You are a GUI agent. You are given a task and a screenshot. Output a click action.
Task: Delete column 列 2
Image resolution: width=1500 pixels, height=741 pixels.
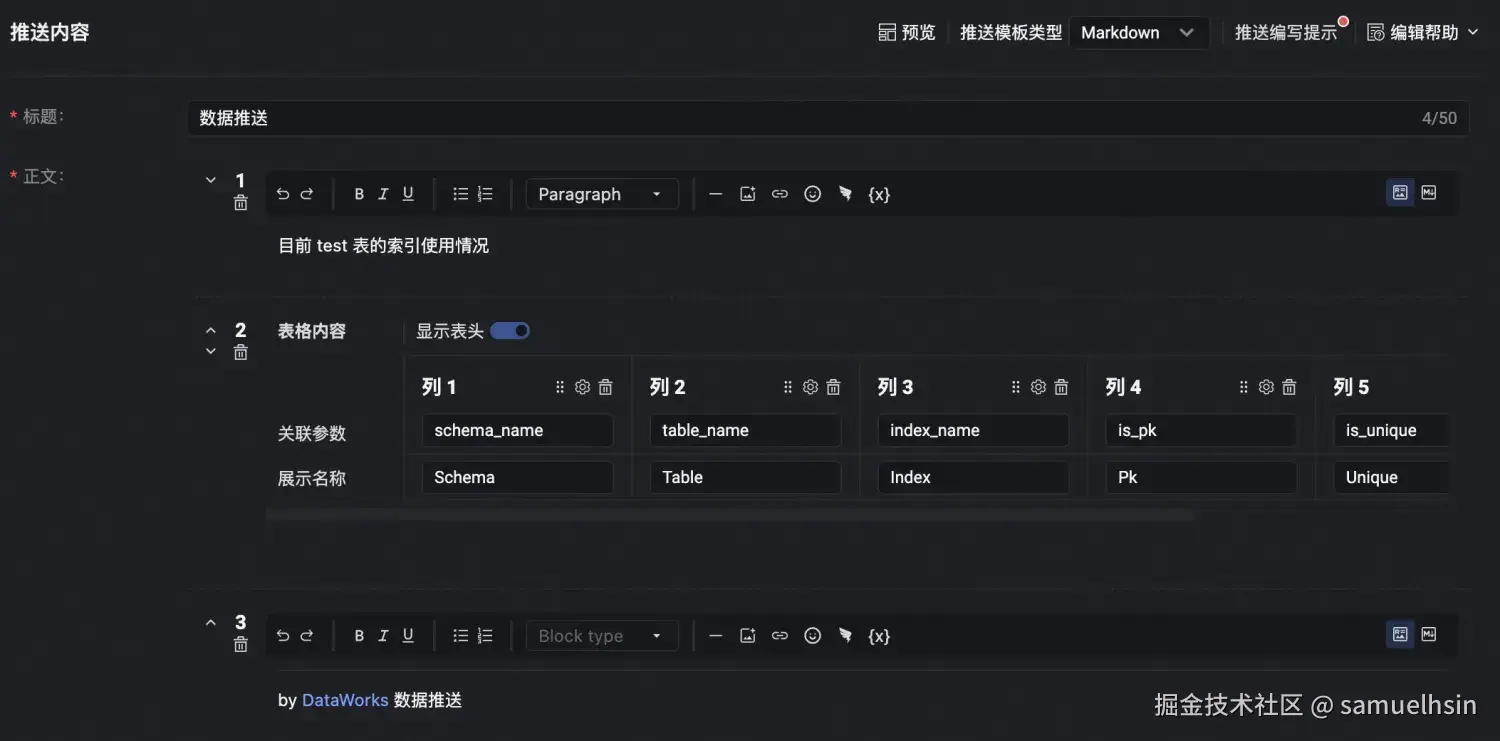[833, 387]
